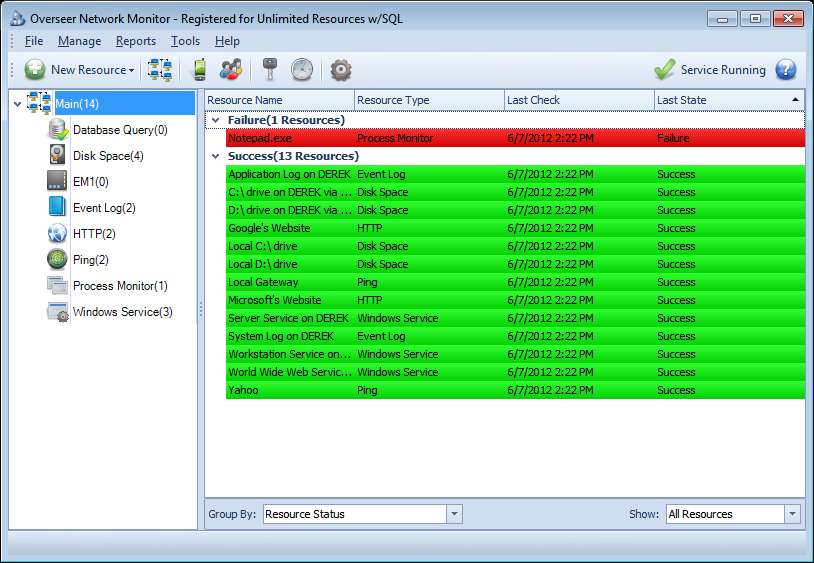Select the System Log on DEREK row
This screenshot has width=814, height=563.
(515, 336)
